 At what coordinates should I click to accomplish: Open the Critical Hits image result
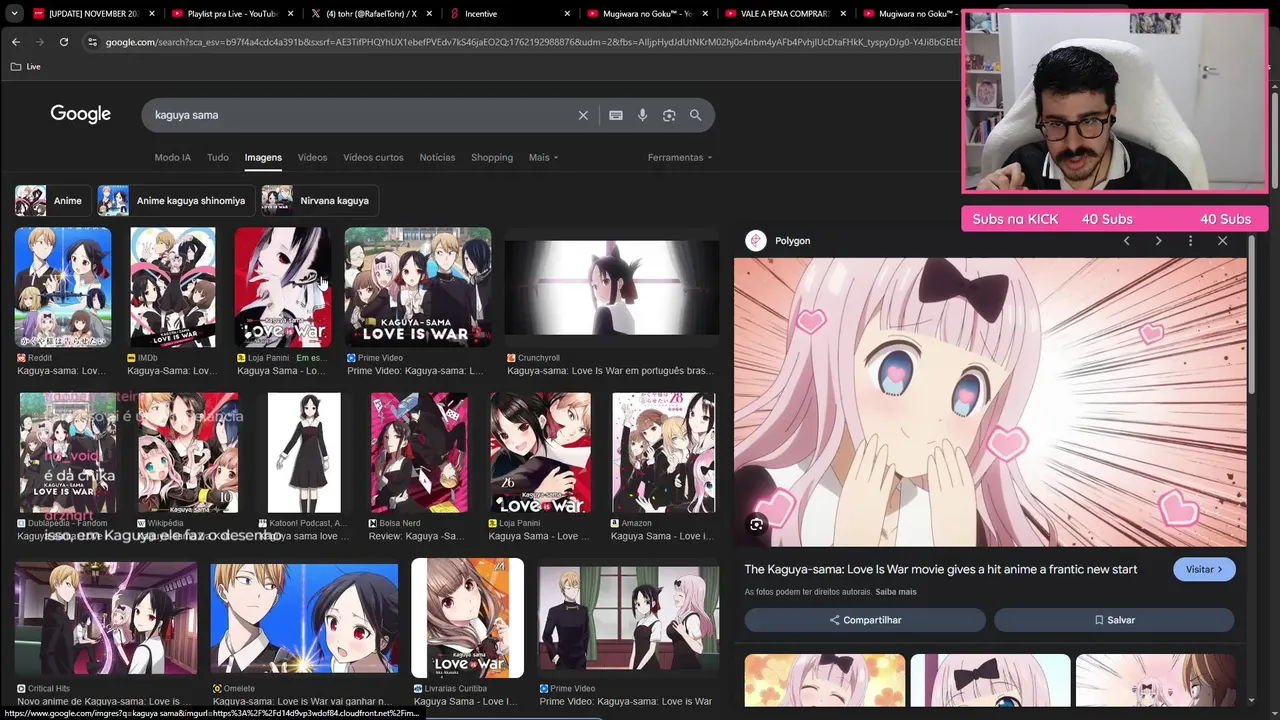tap(106, 618)
